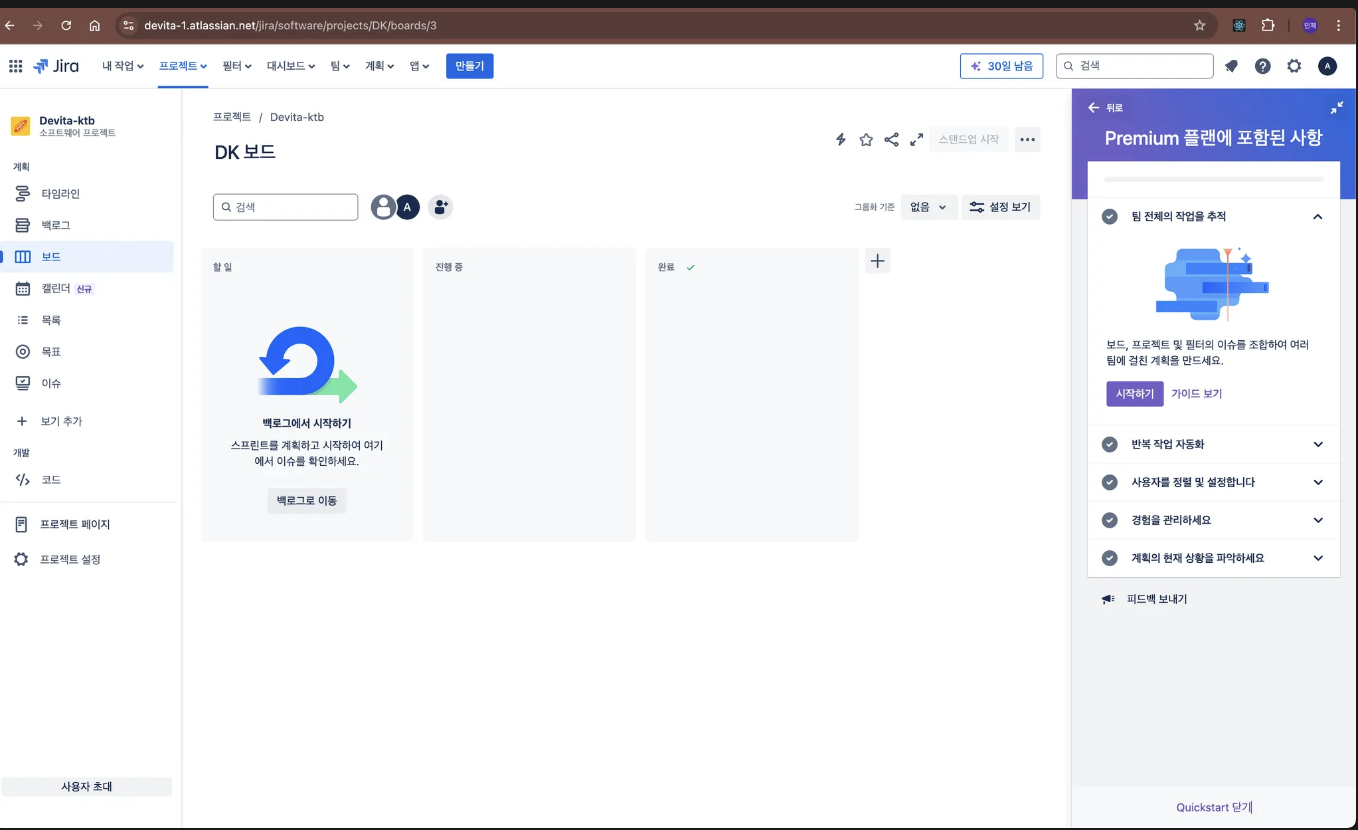1358x830 pixels.
Task: Collapse the Quickstart panel minimize icon
Action: click(x=1337, y=107)
